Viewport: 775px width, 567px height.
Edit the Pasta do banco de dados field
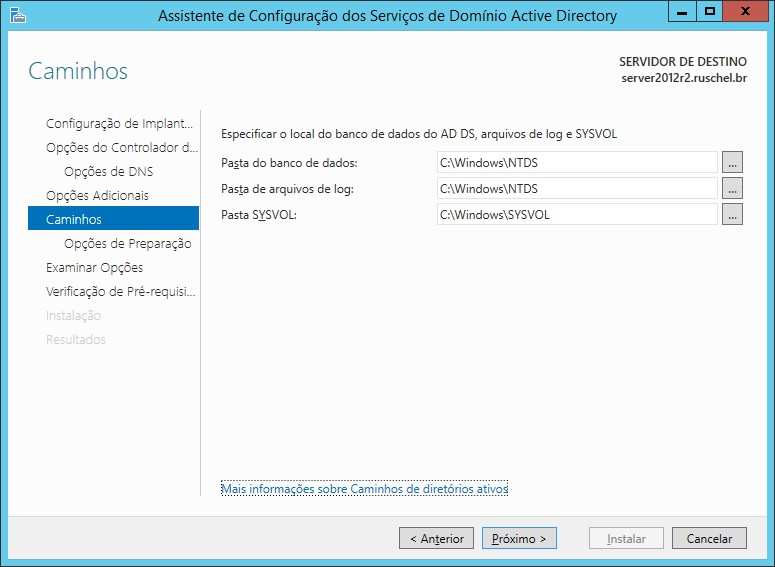[577, 162]
